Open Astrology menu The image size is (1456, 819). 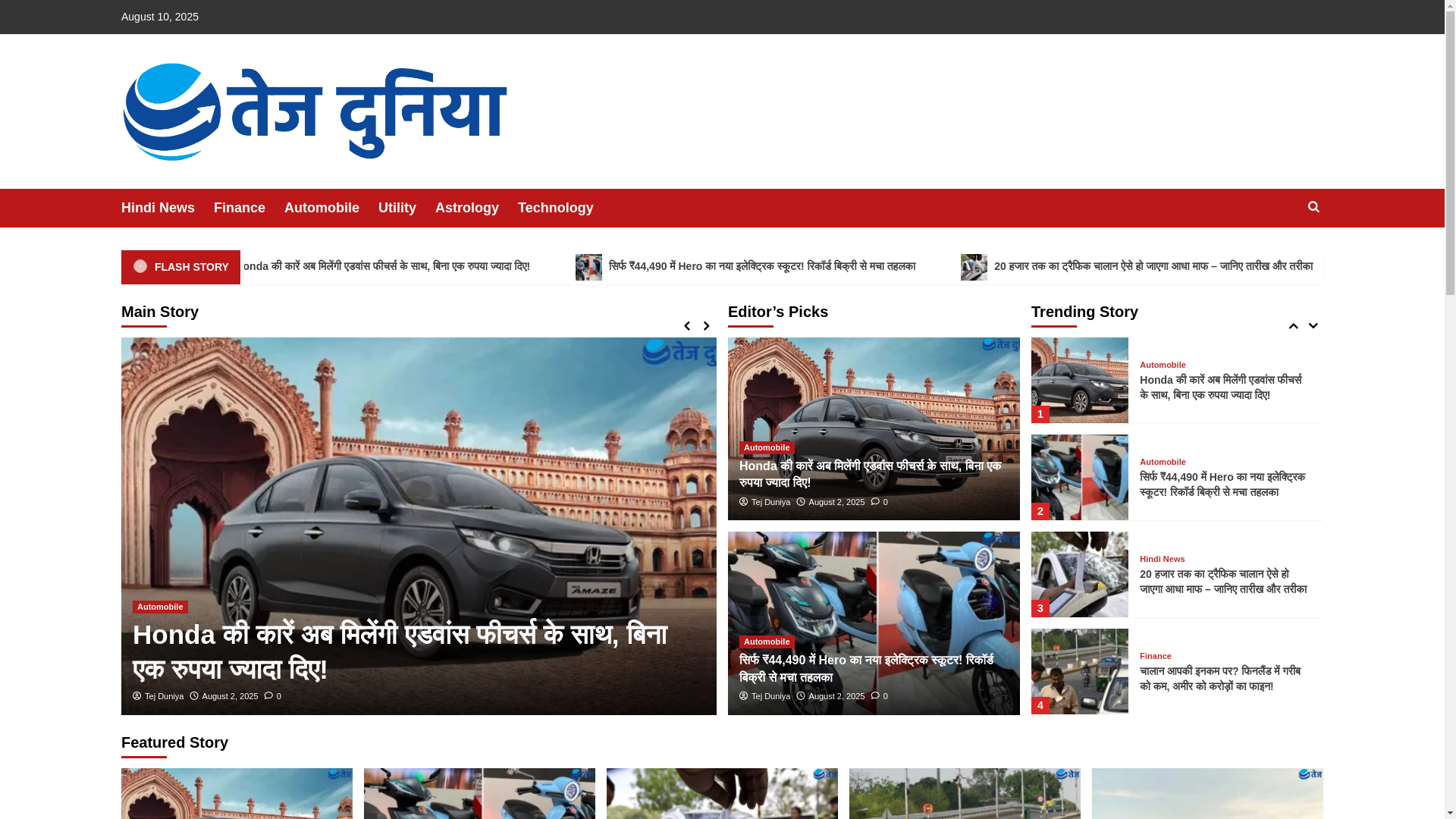pyautogui.click(x=467, y=208)
